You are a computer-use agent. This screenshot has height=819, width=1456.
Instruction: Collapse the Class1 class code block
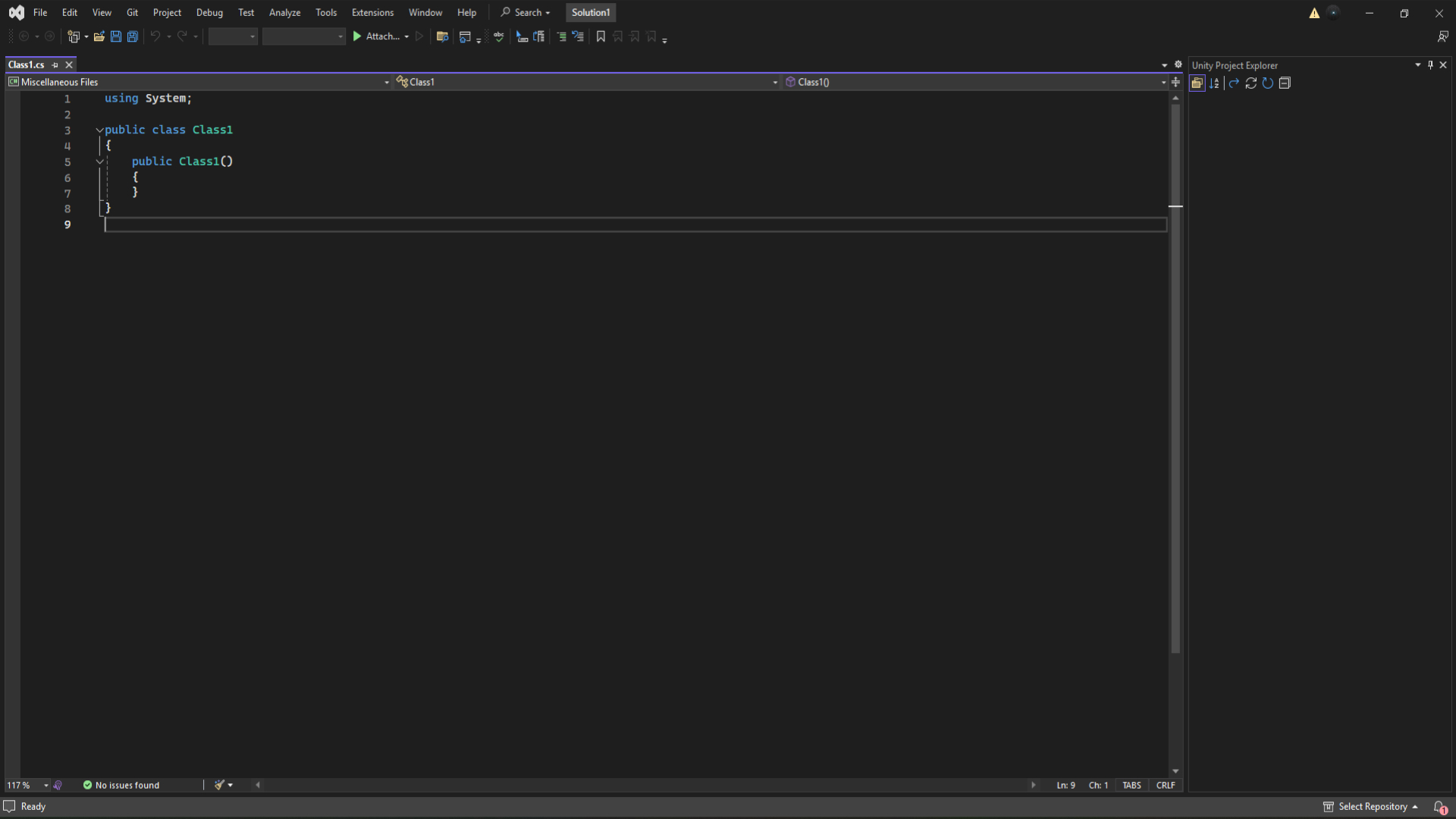point(99,130)
